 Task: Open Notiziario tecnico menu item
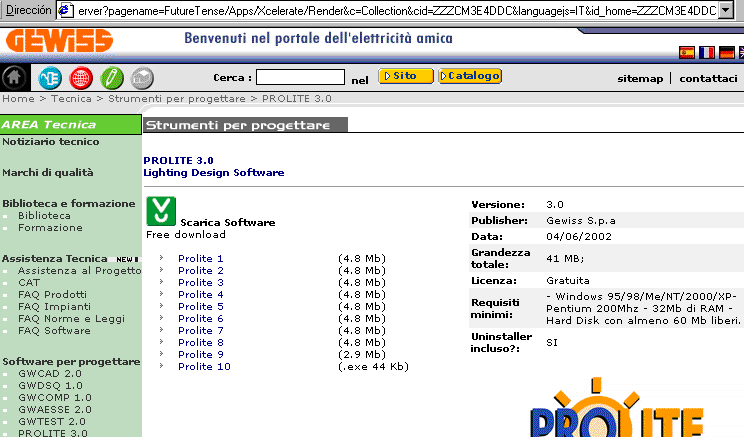[51, 141]
